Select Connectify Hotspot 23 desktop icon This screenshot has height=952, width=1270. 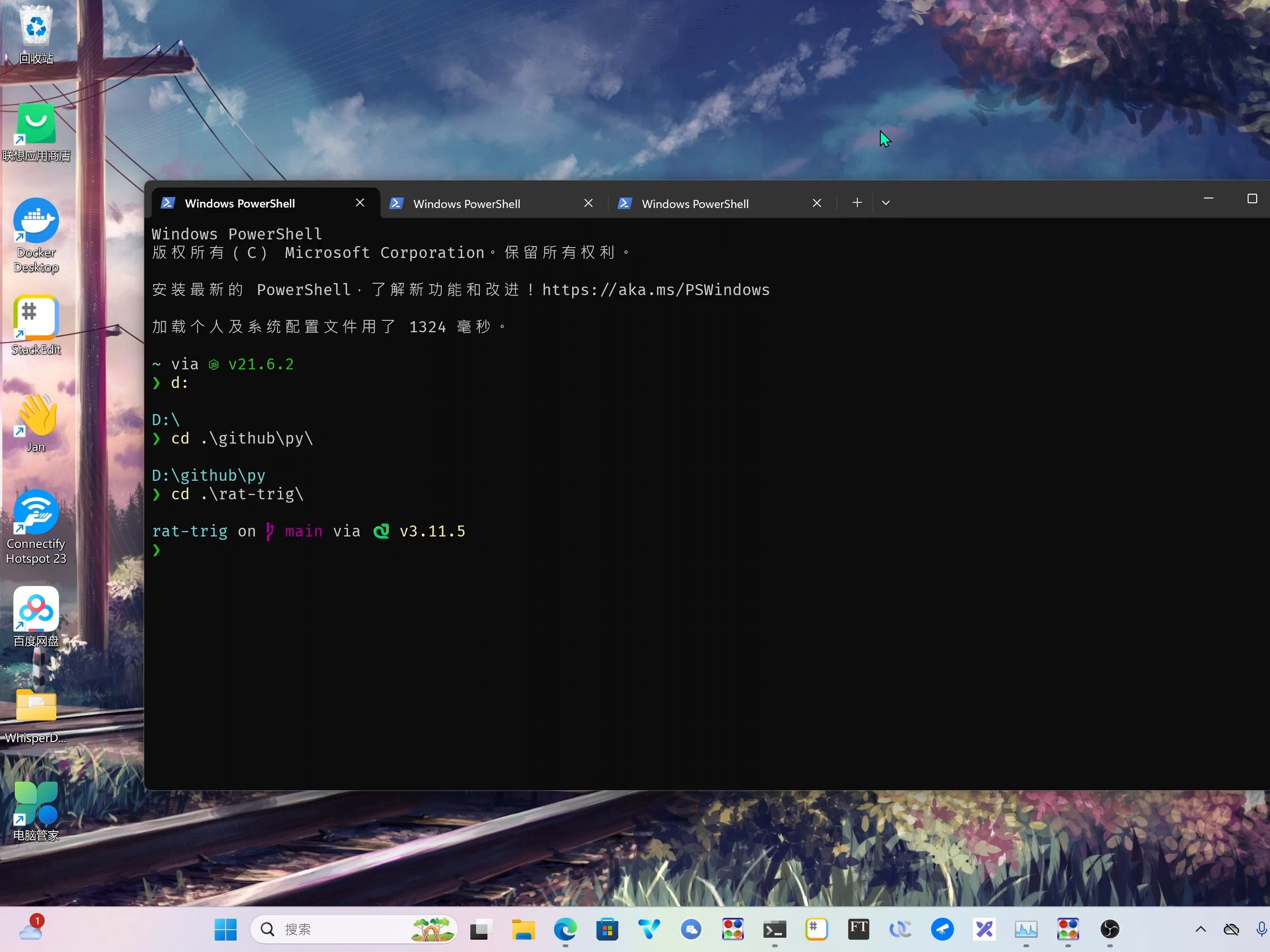pyautogui.click(x=36, y=512)
